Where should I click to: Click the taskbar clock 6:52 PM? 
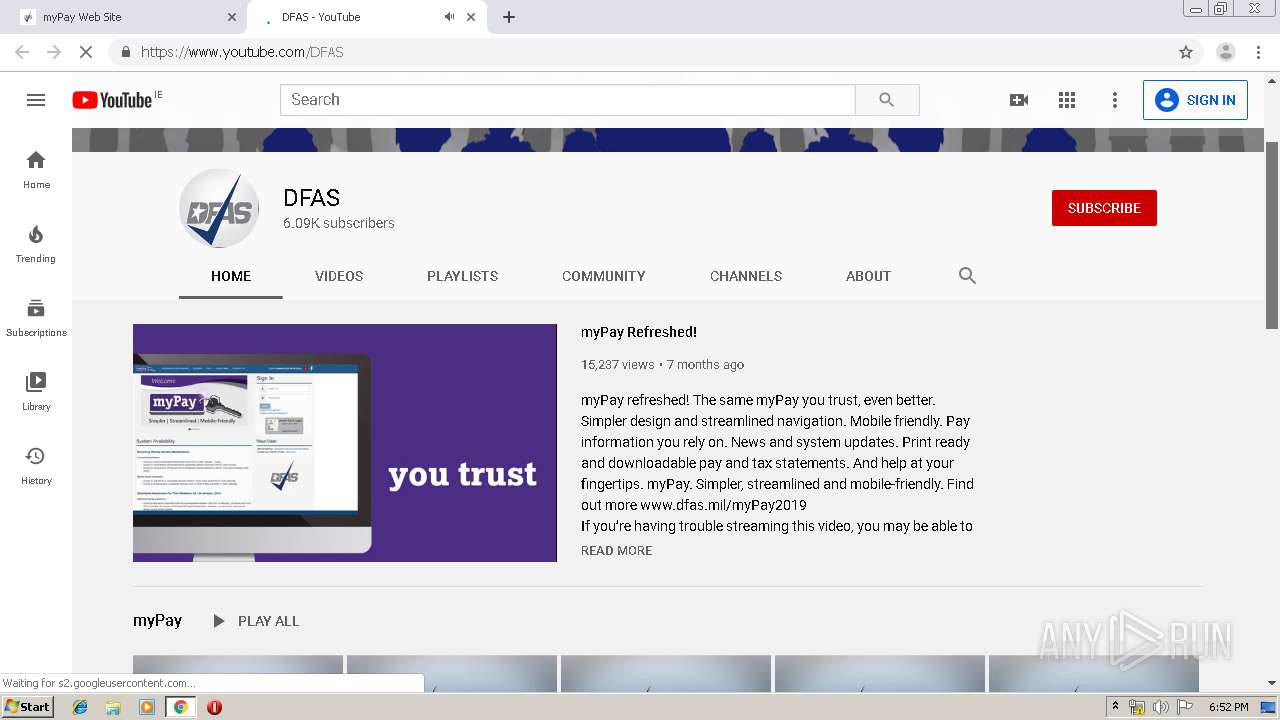pos(1228,707)
